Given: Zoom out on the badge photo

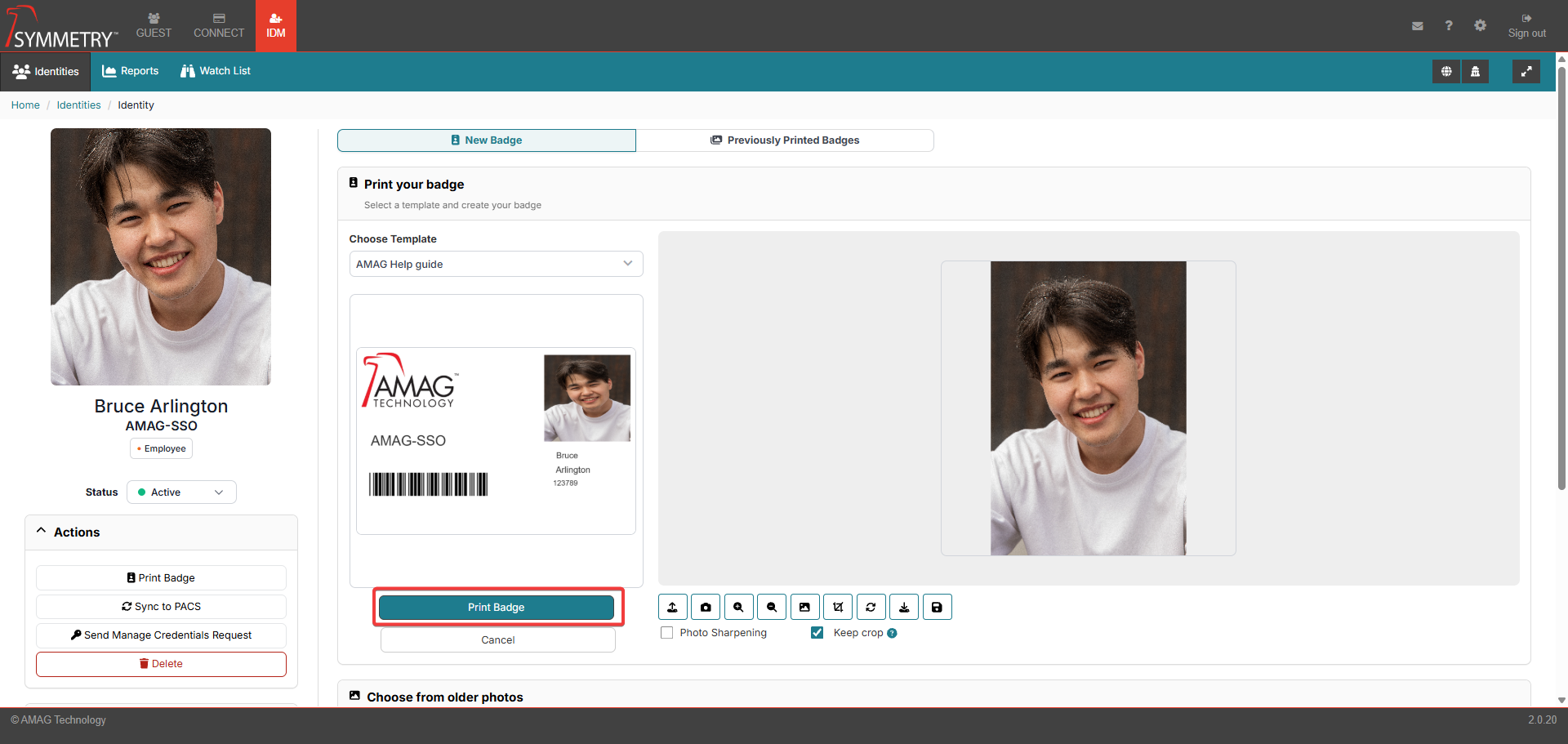Looking at the screenshot, I should click(x=772, y=607).
